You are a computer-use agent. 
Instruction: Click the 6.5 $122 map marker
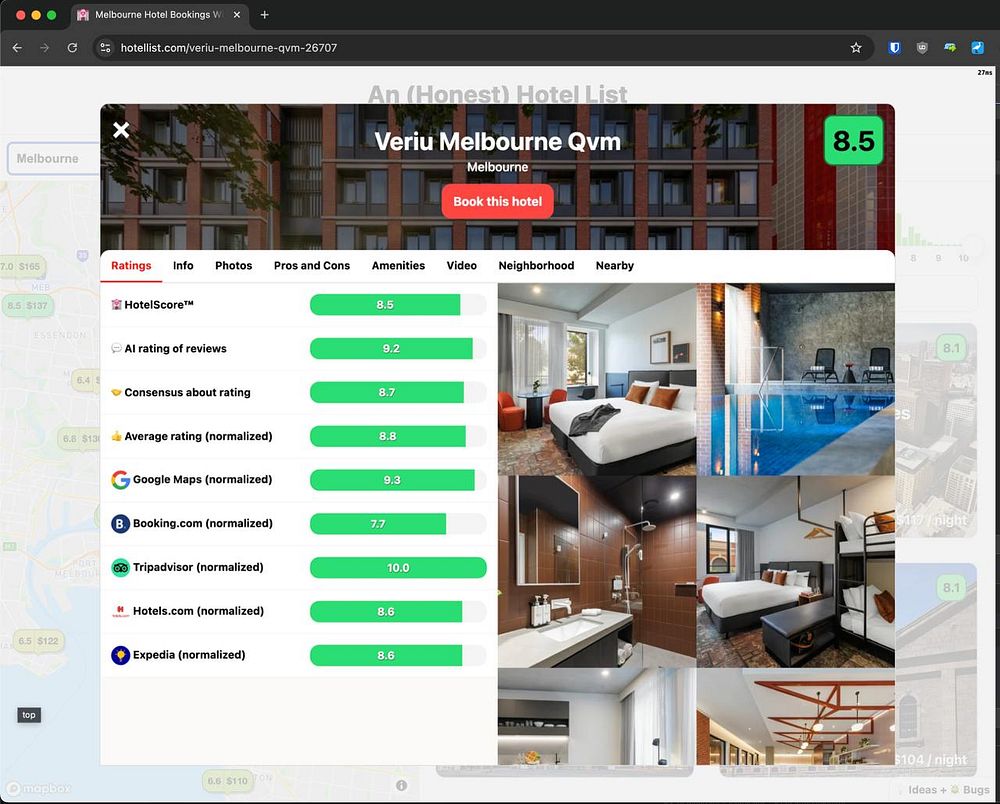(x=38, y=641)
